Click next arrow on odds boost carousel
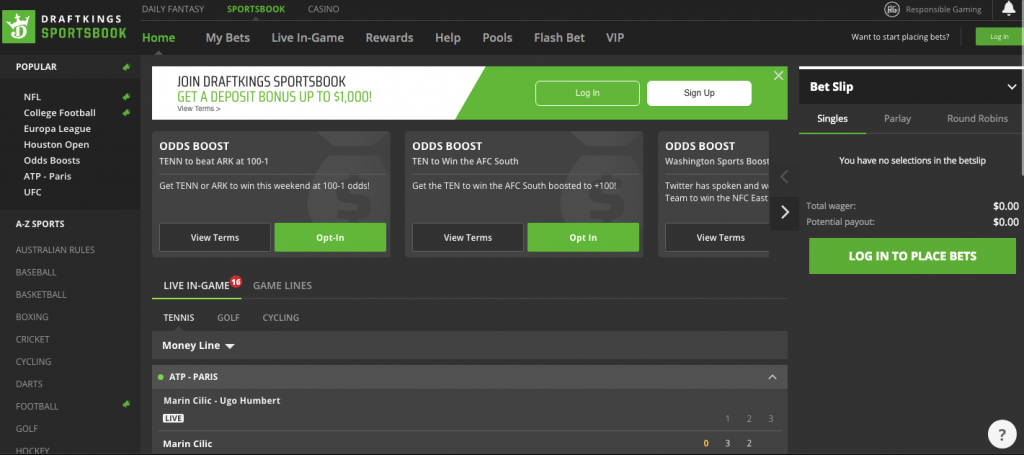 pos(785,212)
